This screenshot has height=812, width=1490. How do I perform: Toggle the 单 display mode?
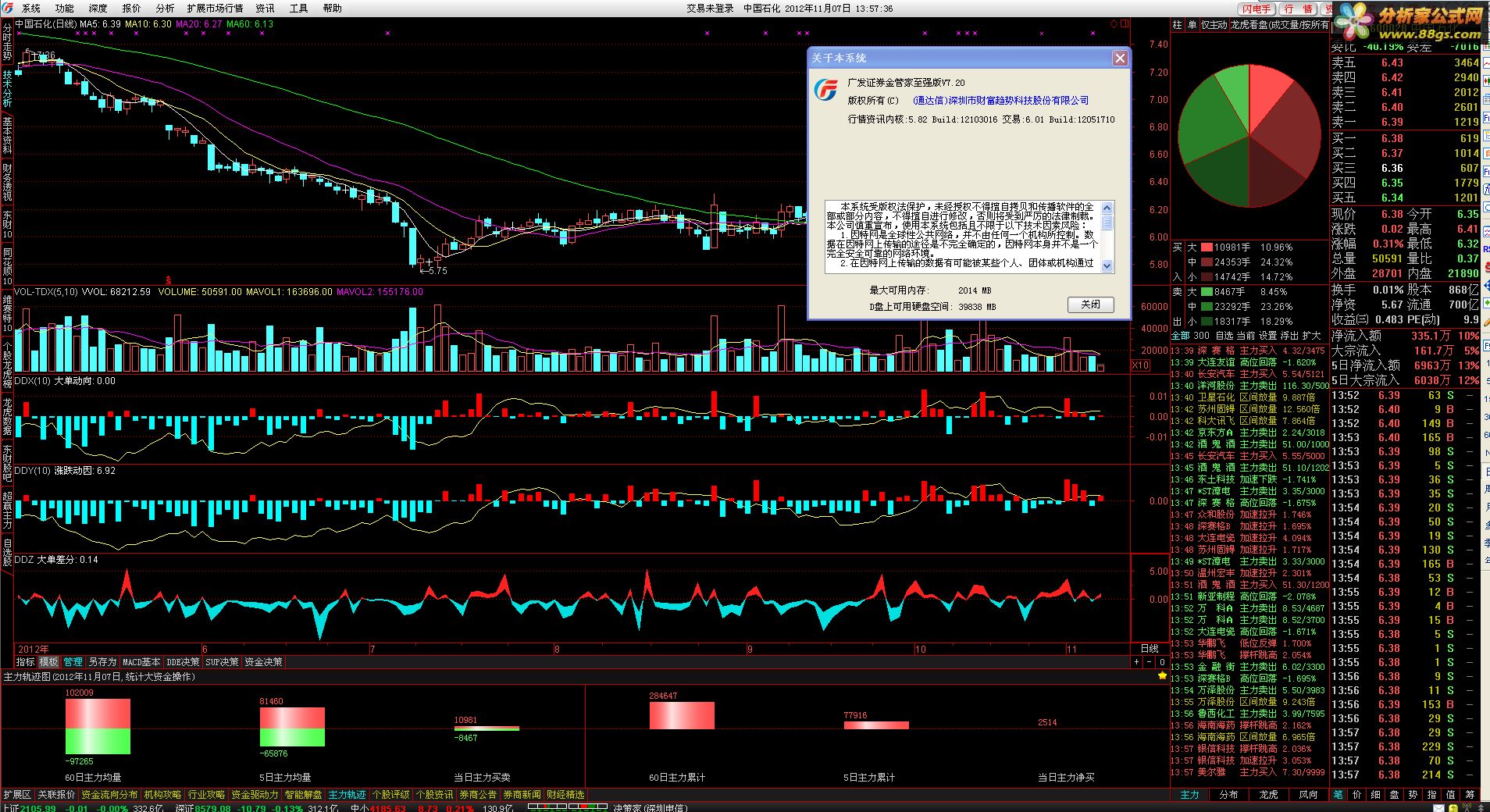tap(1192, 25)
